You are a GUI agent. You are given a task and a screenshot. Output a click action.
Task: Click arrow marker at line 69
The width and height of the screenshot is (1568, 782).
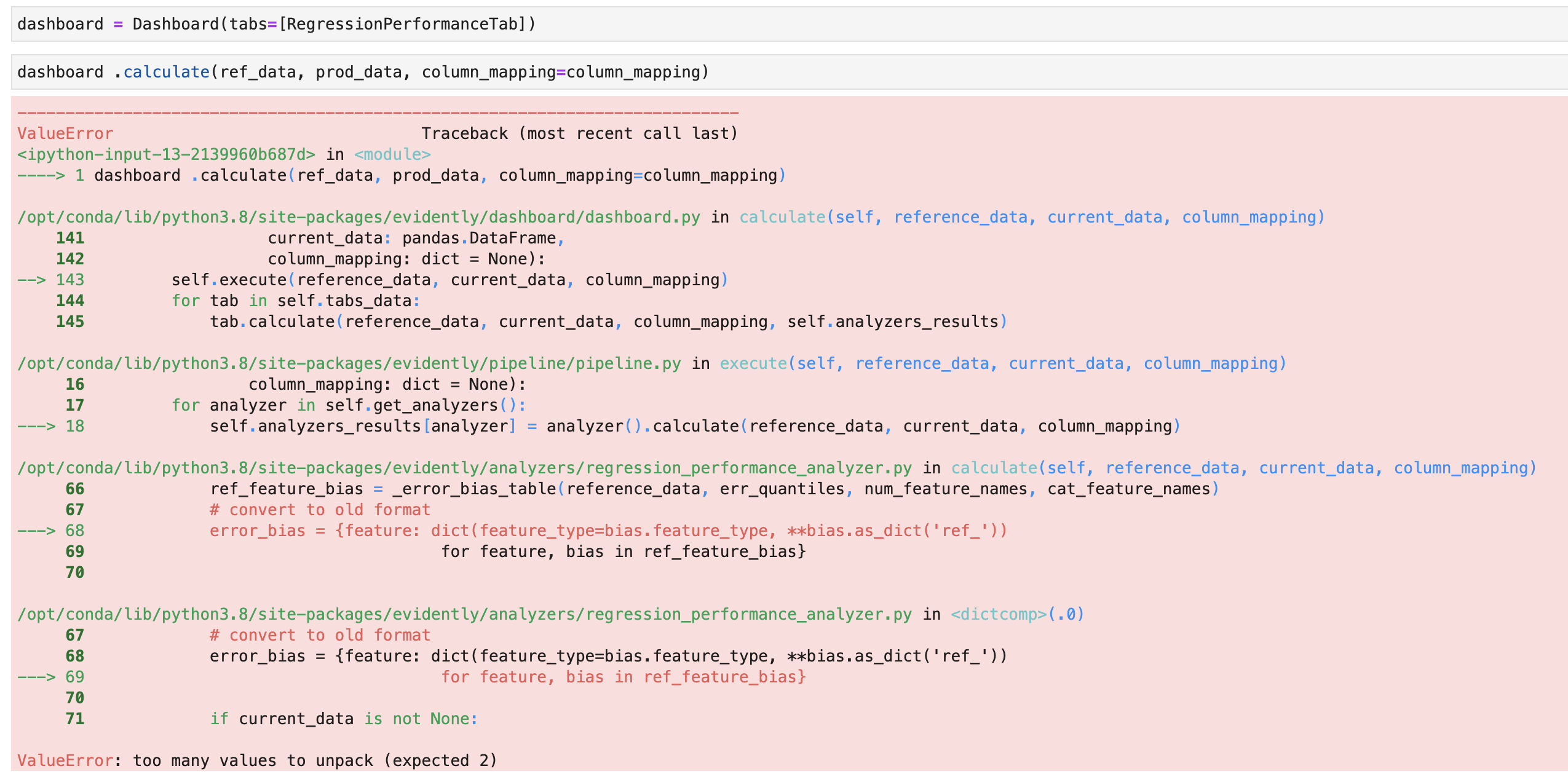(x=36, y=677)
